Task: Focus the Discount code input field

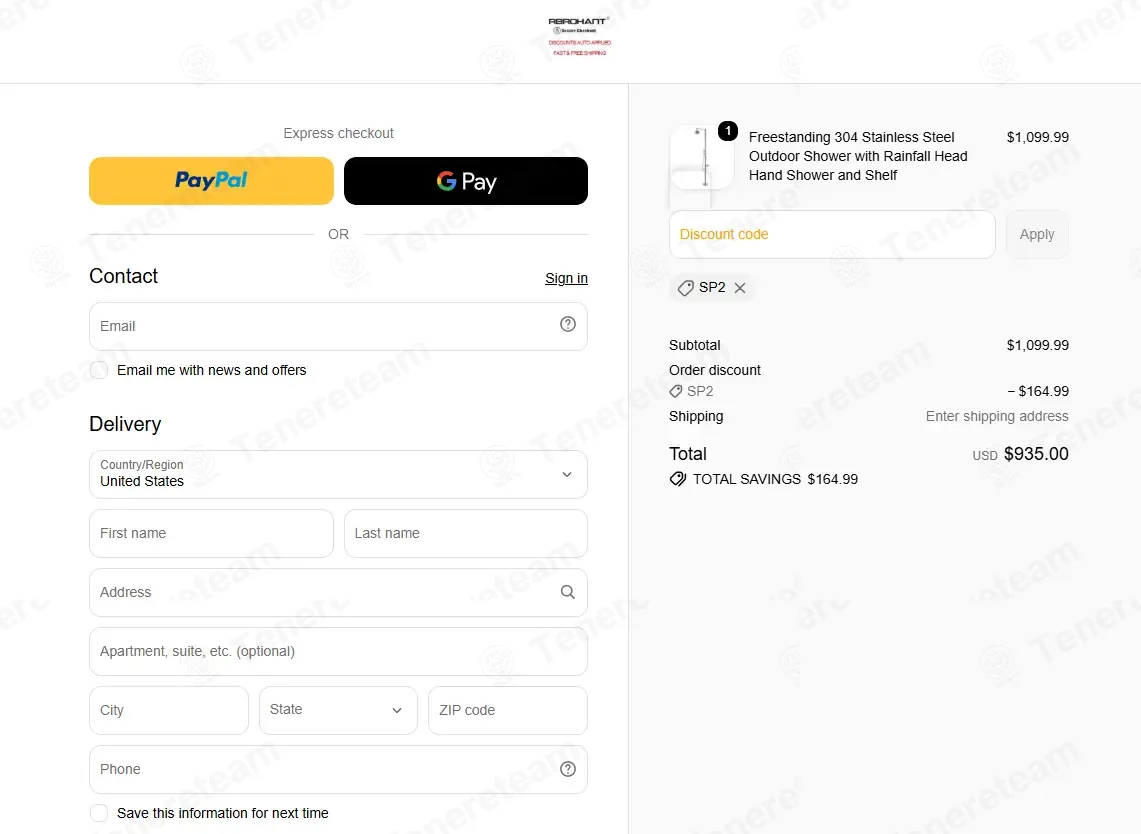Action: tap(832, 234)
